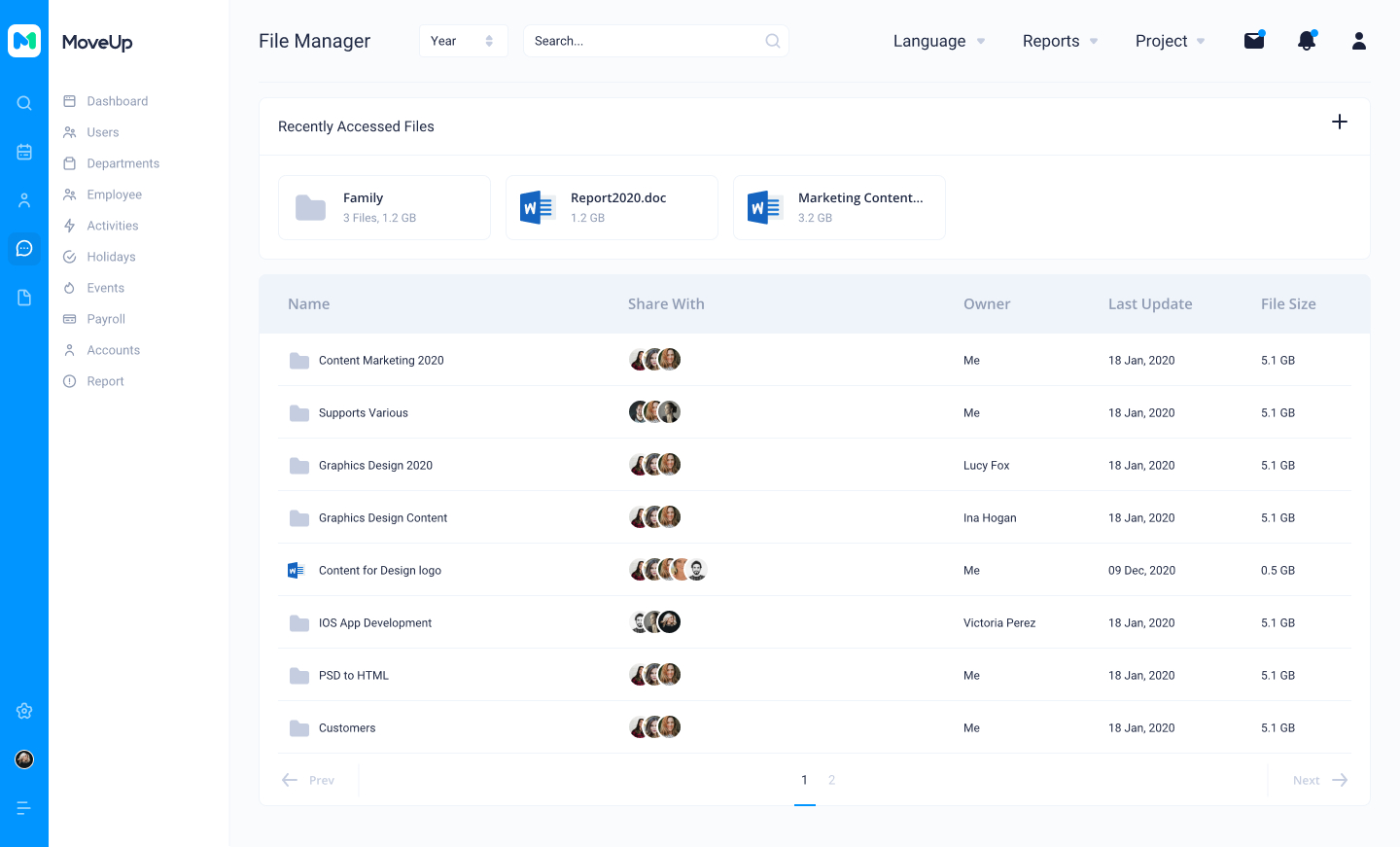Click owner Lucy Fox
Screen dimensions: 1400x847
987,466
